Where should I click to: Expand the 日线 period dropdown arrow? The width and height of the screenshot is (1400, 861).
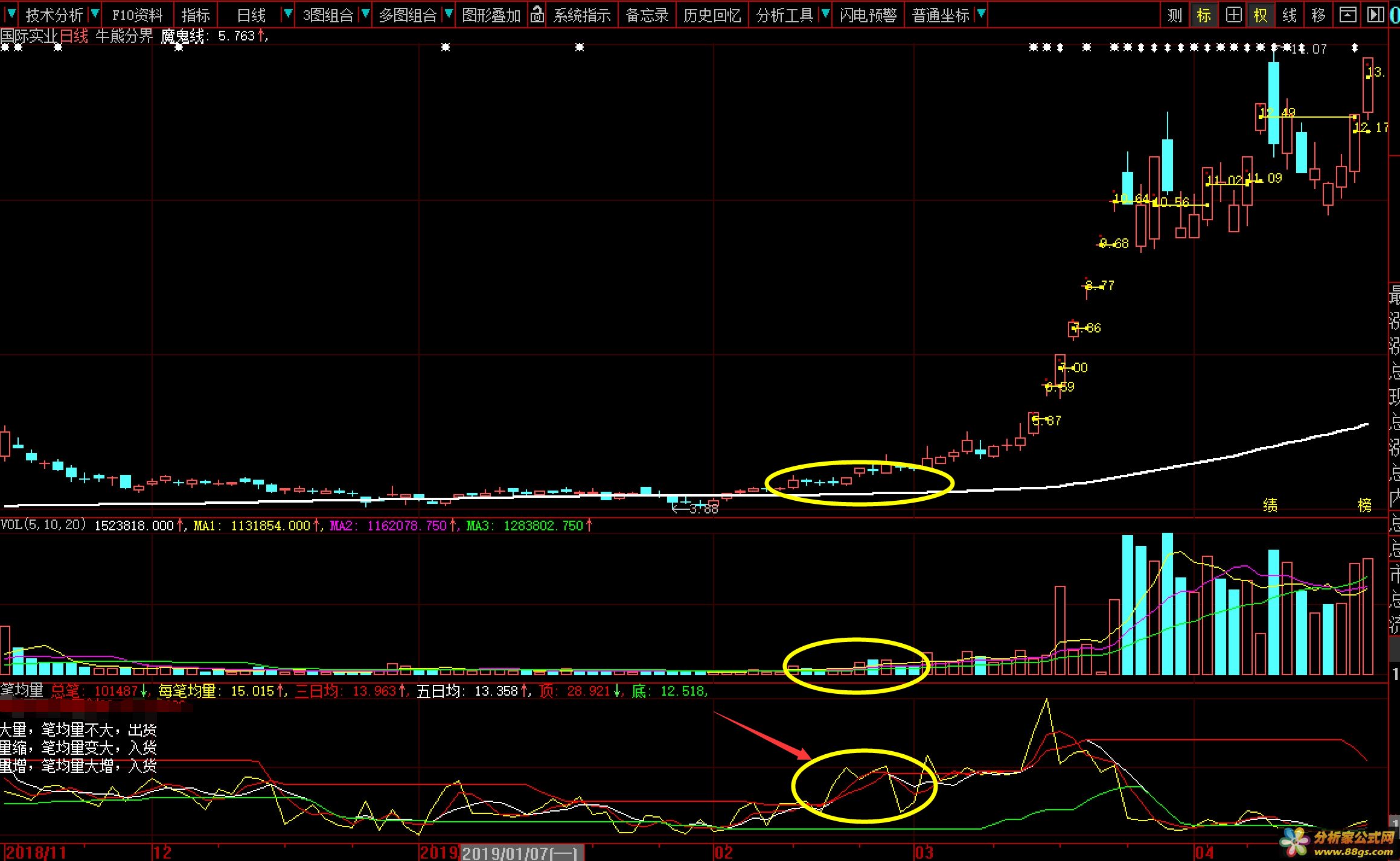click(x=287, y=14)
